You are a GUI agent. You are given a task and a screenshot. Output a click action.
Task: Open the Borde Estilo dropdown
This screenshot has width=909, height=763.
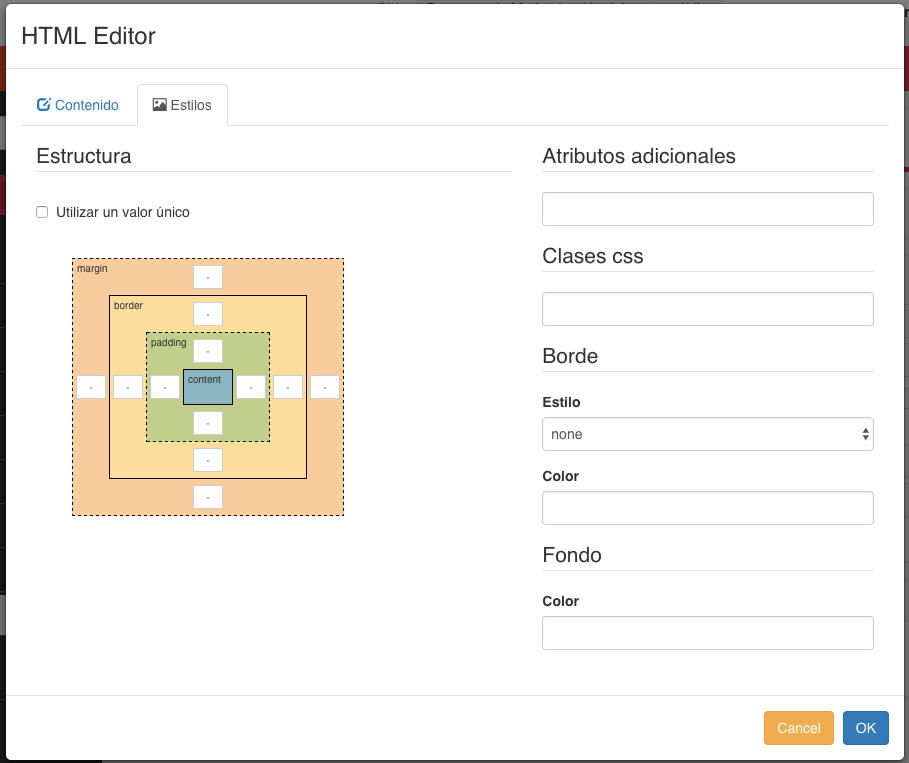708,434
